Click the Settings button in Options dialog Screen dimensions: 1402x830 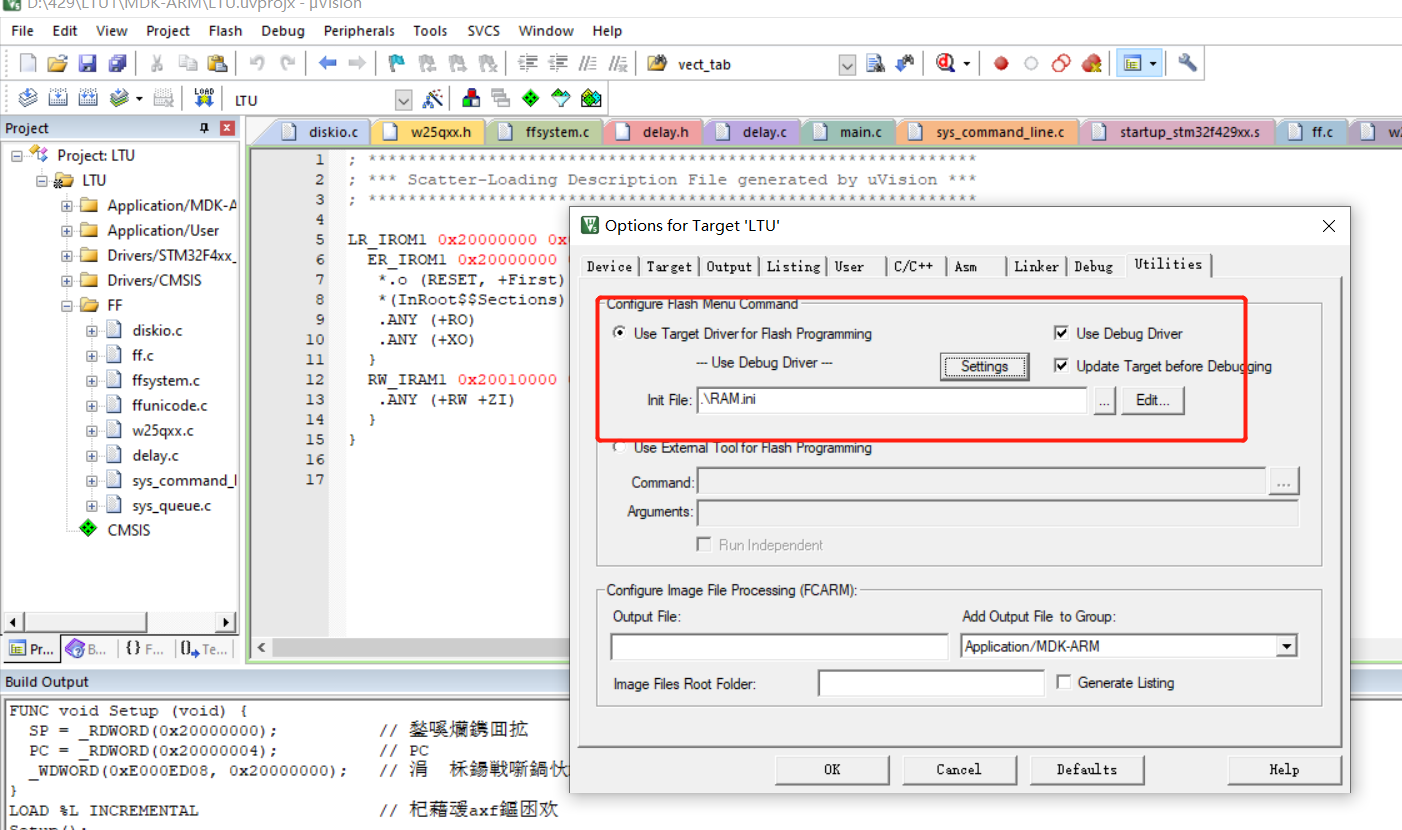[x=984, y=366]
